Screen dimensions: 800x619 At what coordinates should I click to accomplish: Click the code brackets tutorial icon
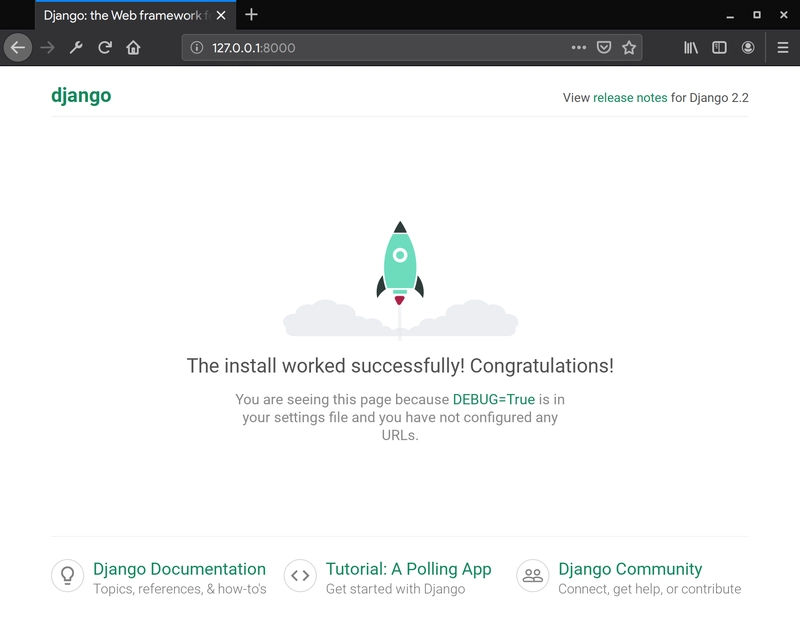(300, 576)
